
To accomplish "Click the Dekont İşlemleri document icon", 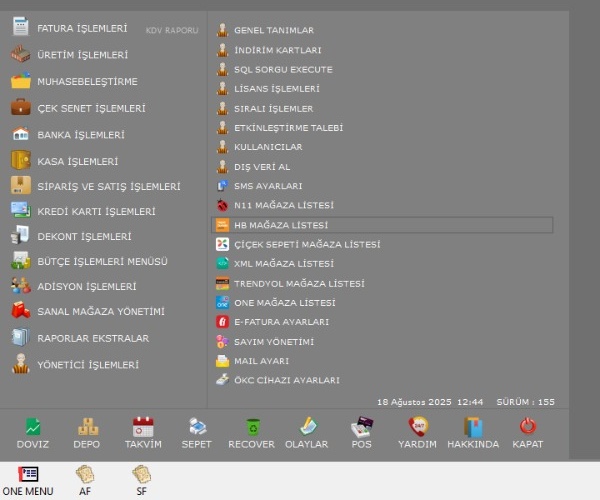I will (x=21, y=235).
